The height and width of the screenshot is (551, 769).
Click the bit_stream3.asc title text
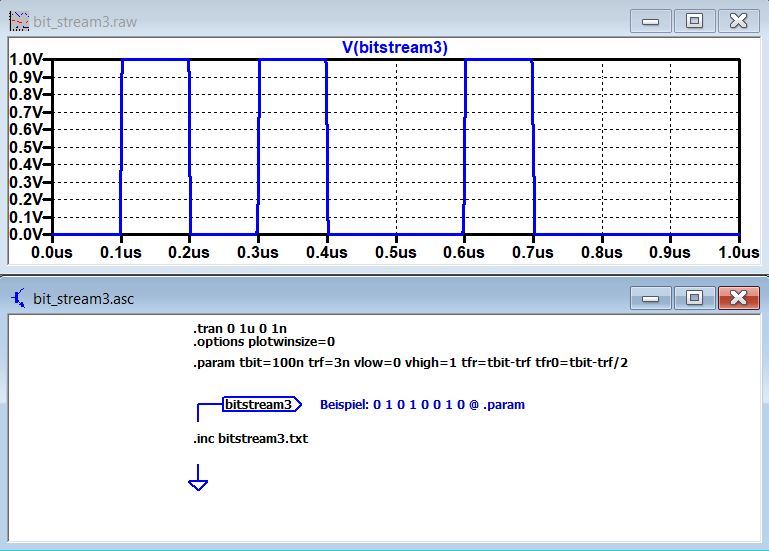coord(83,299)
